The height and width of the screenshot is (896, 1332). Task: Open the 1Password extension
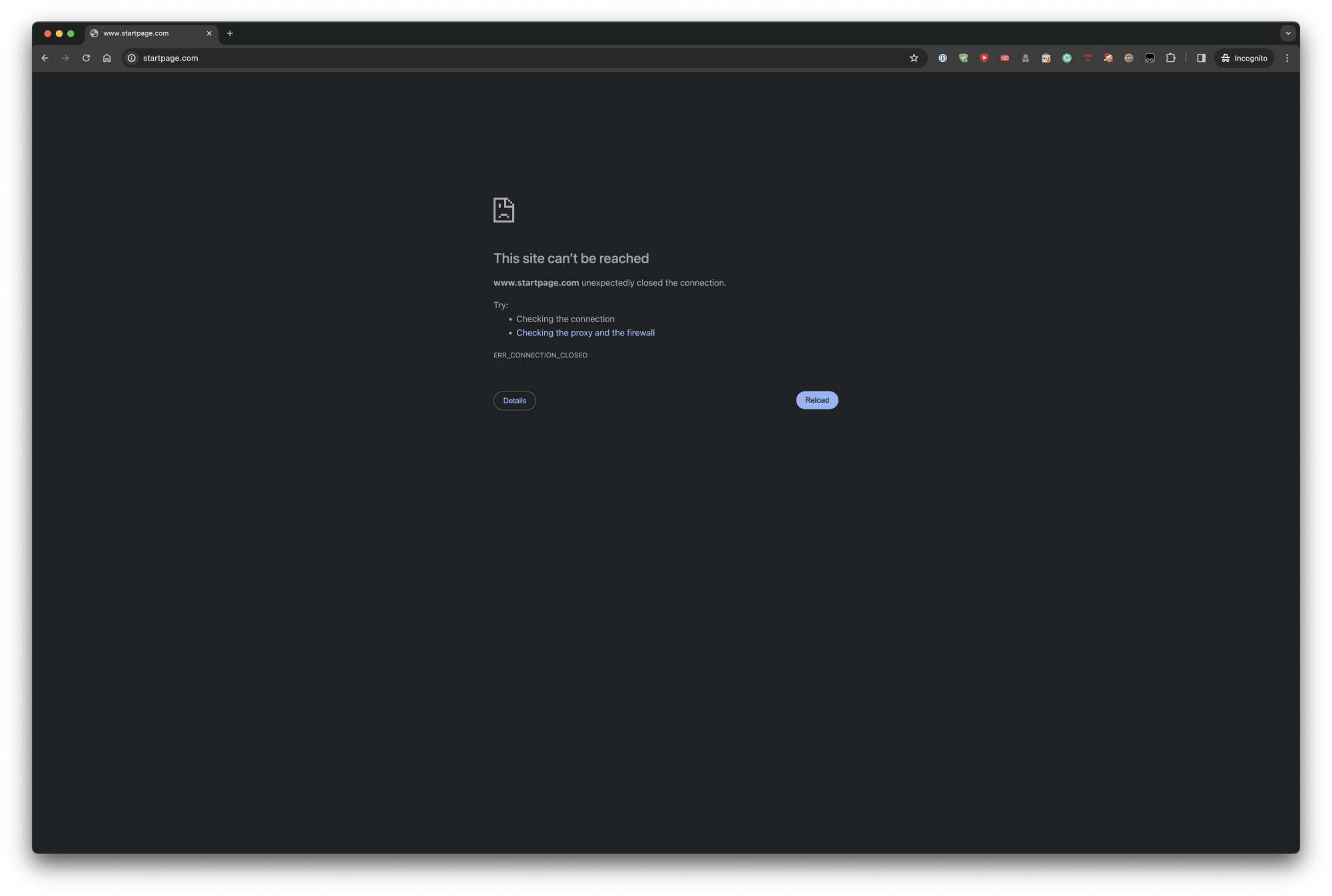943,58
